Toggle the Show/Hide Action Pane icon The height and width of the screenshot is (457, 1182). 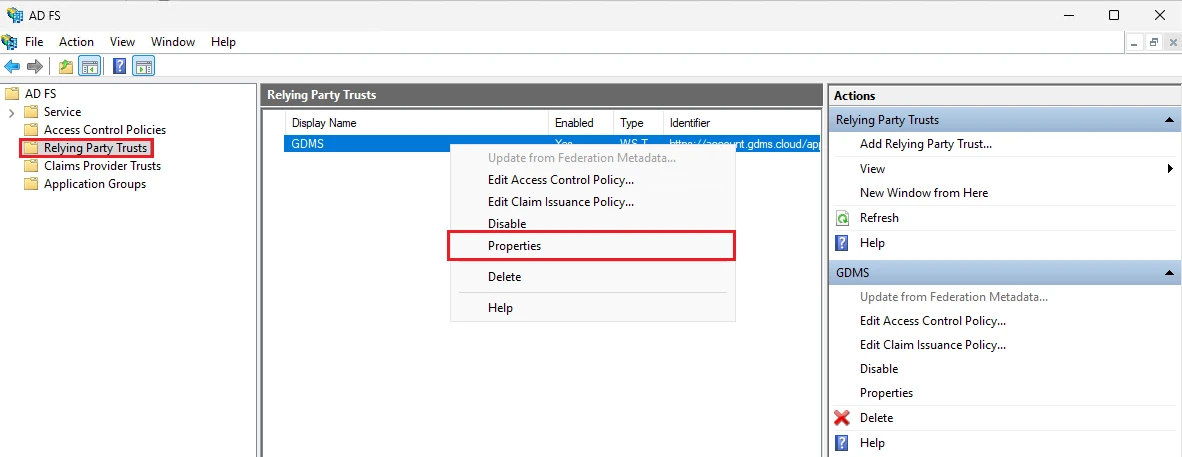(143, 66)
